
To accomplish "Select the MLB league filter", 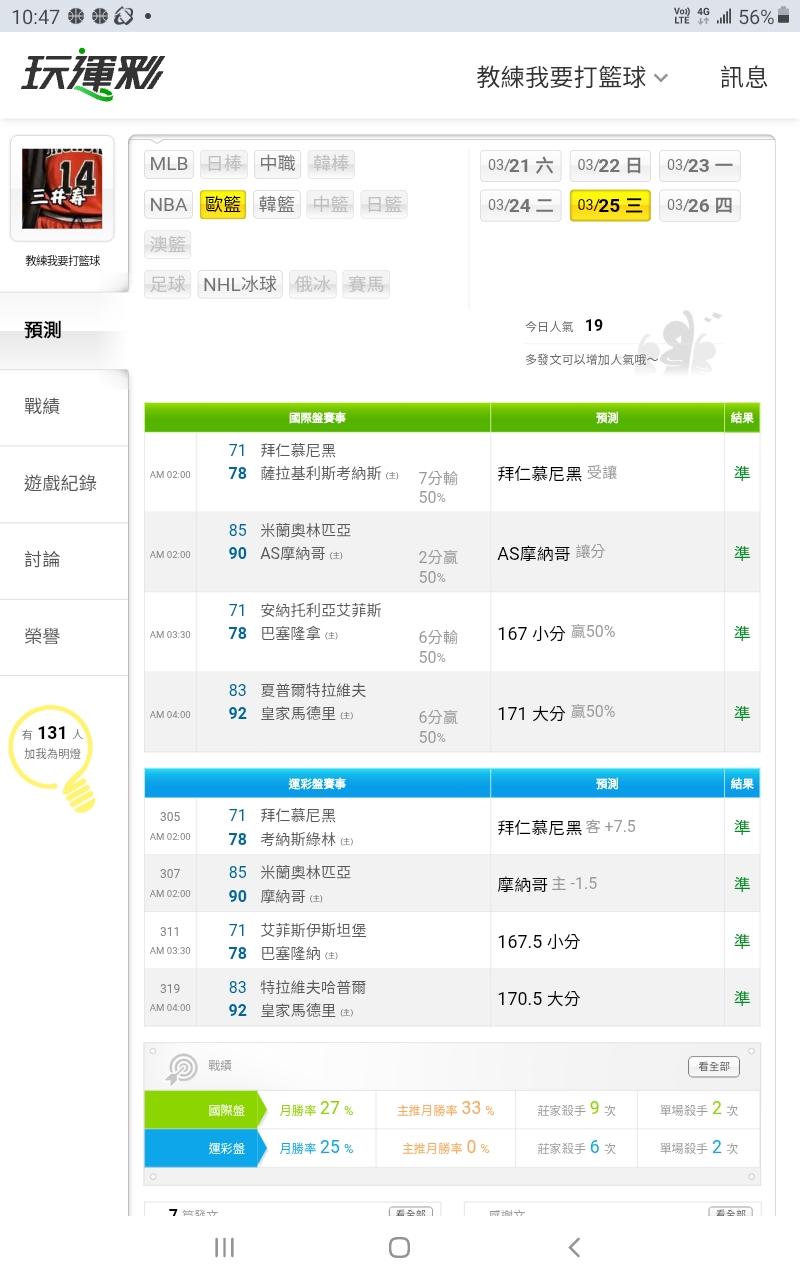I will tap(168, 164).
